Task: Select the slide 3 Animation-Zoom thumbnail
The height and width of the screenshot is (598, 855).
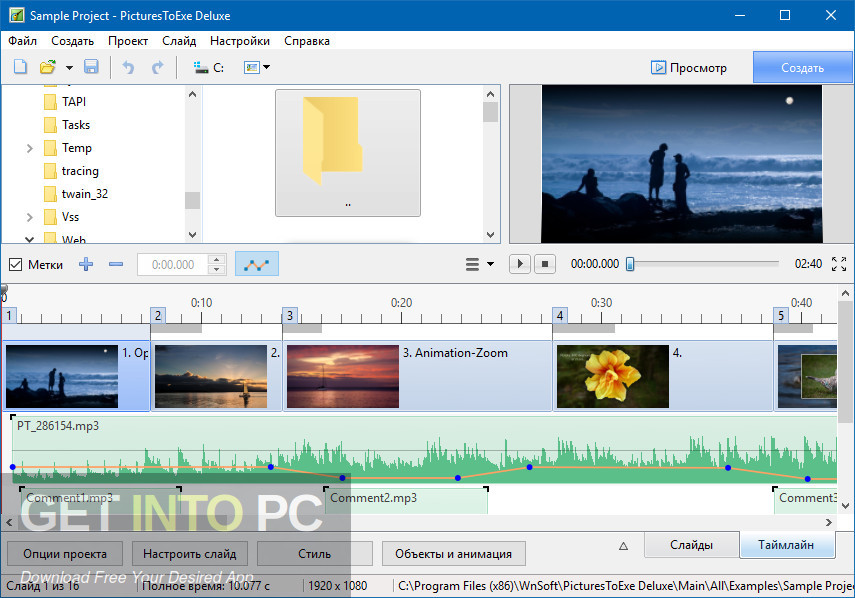Action: pos(343,376)
